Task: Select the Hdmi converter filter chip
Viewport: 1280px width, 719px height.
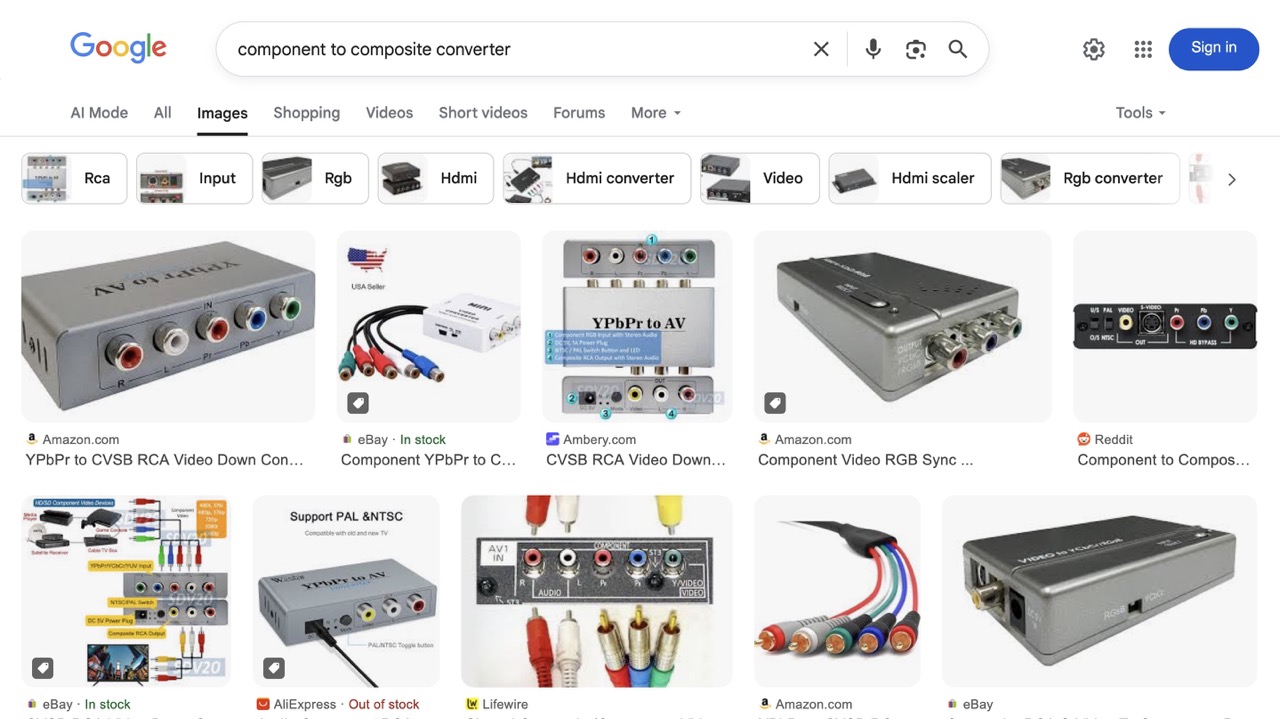Action: (597, 178)
